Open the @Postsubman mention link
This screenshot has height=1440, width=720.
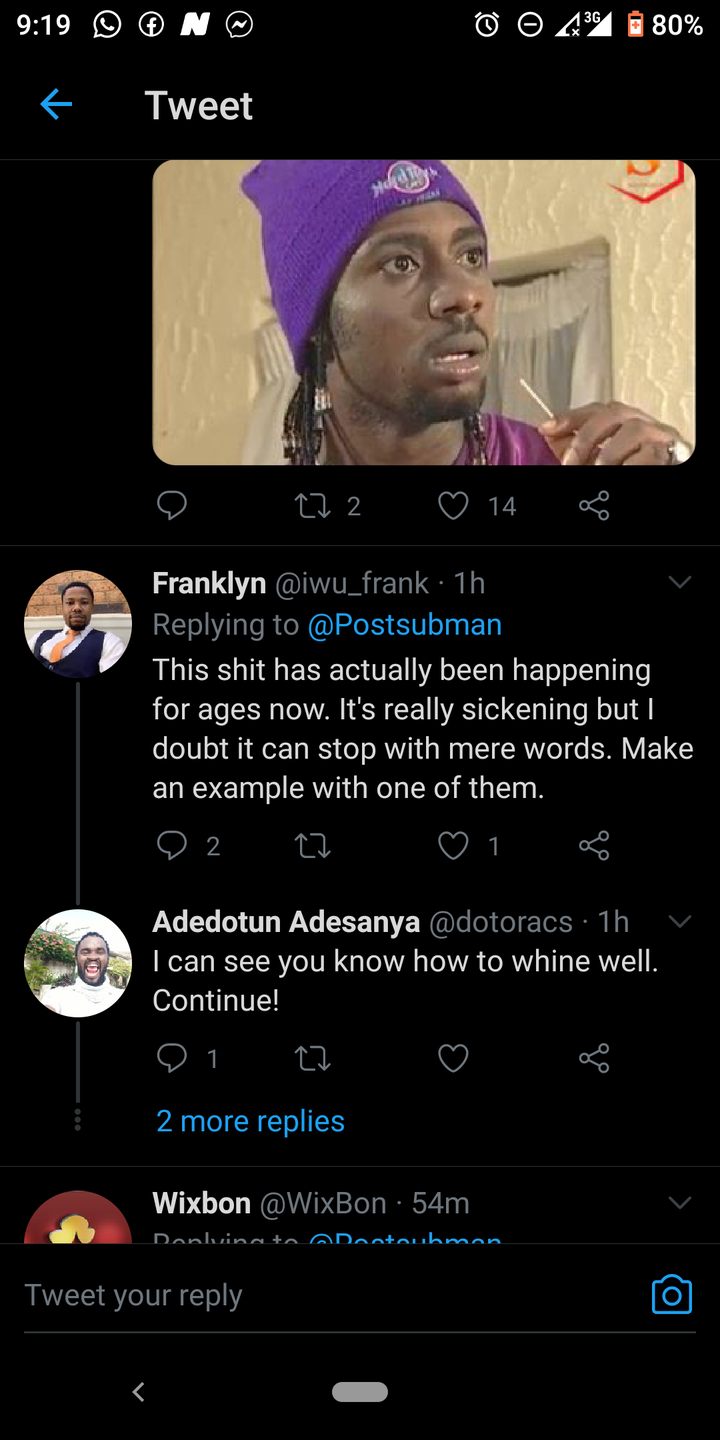coord(404,625)
